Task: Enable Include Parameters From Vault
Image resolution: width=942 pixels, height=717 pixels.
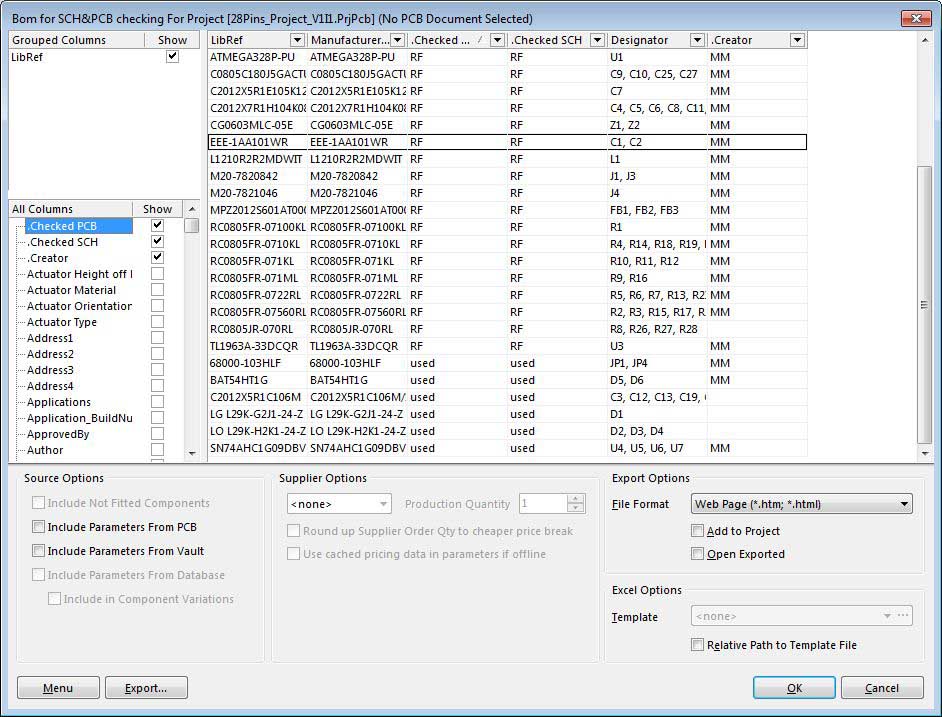Action: [x=39, y=551]
